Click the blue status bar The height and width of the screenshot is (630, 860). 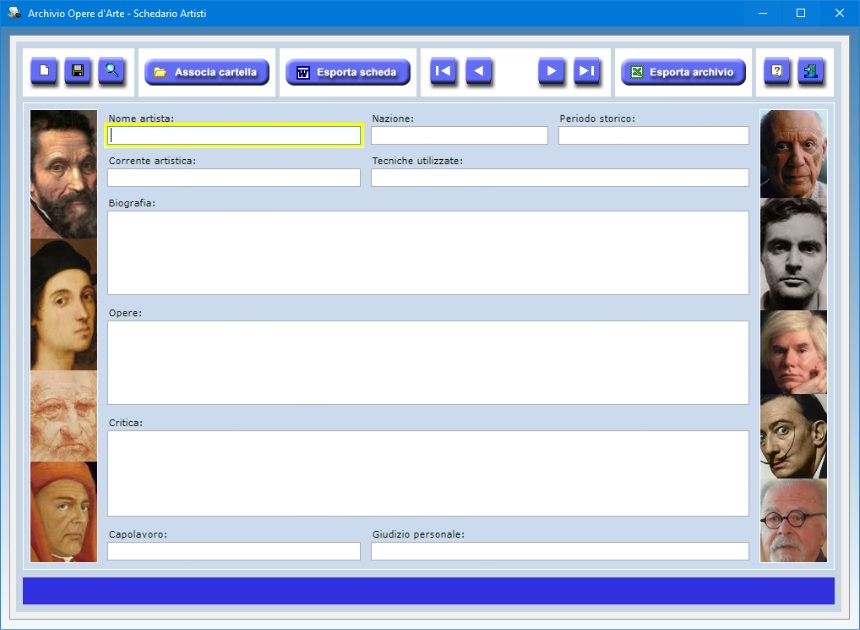[429, 591]
